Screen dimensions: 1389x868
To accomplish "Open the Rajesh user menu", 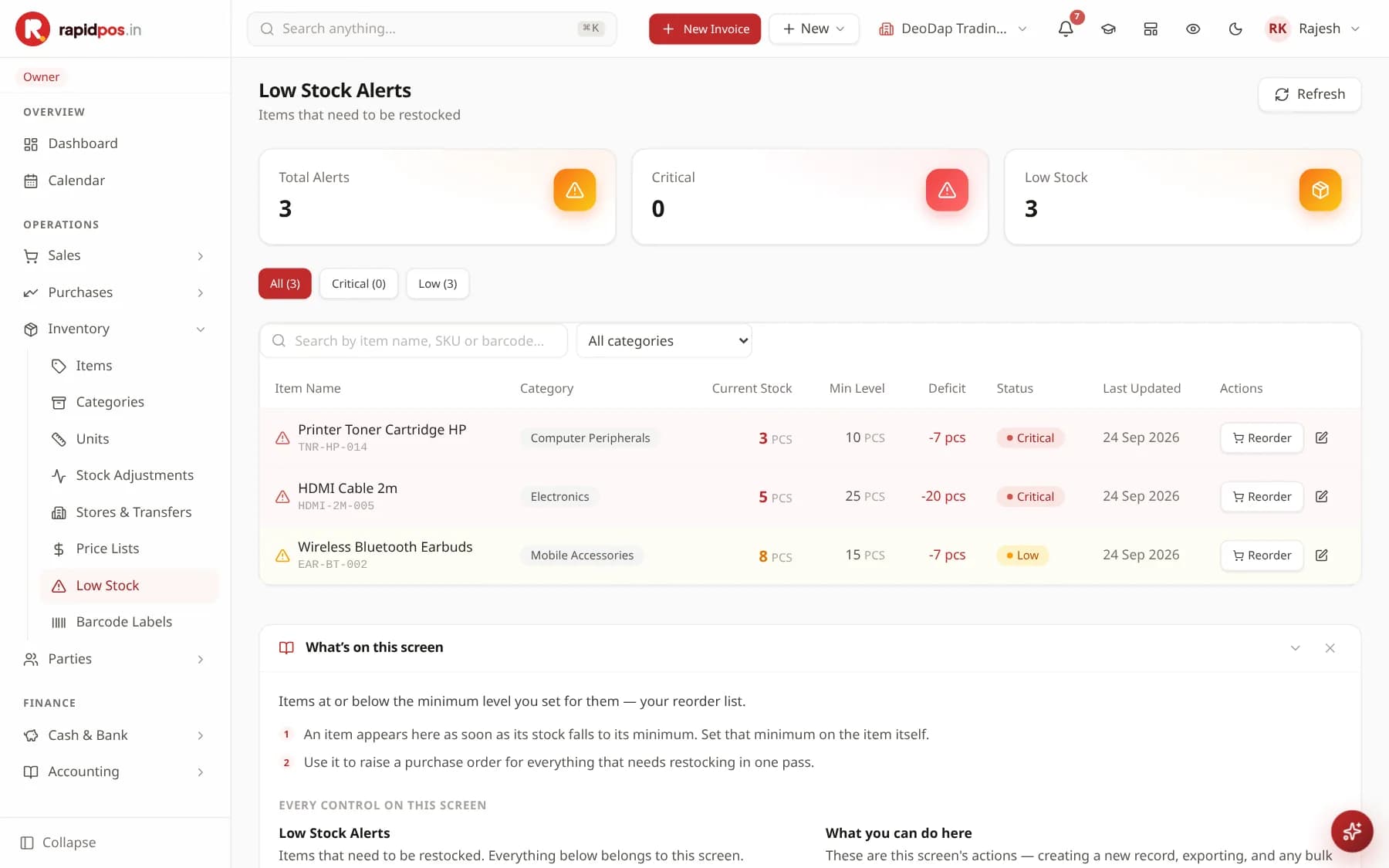I will [x=1313, y=29].
